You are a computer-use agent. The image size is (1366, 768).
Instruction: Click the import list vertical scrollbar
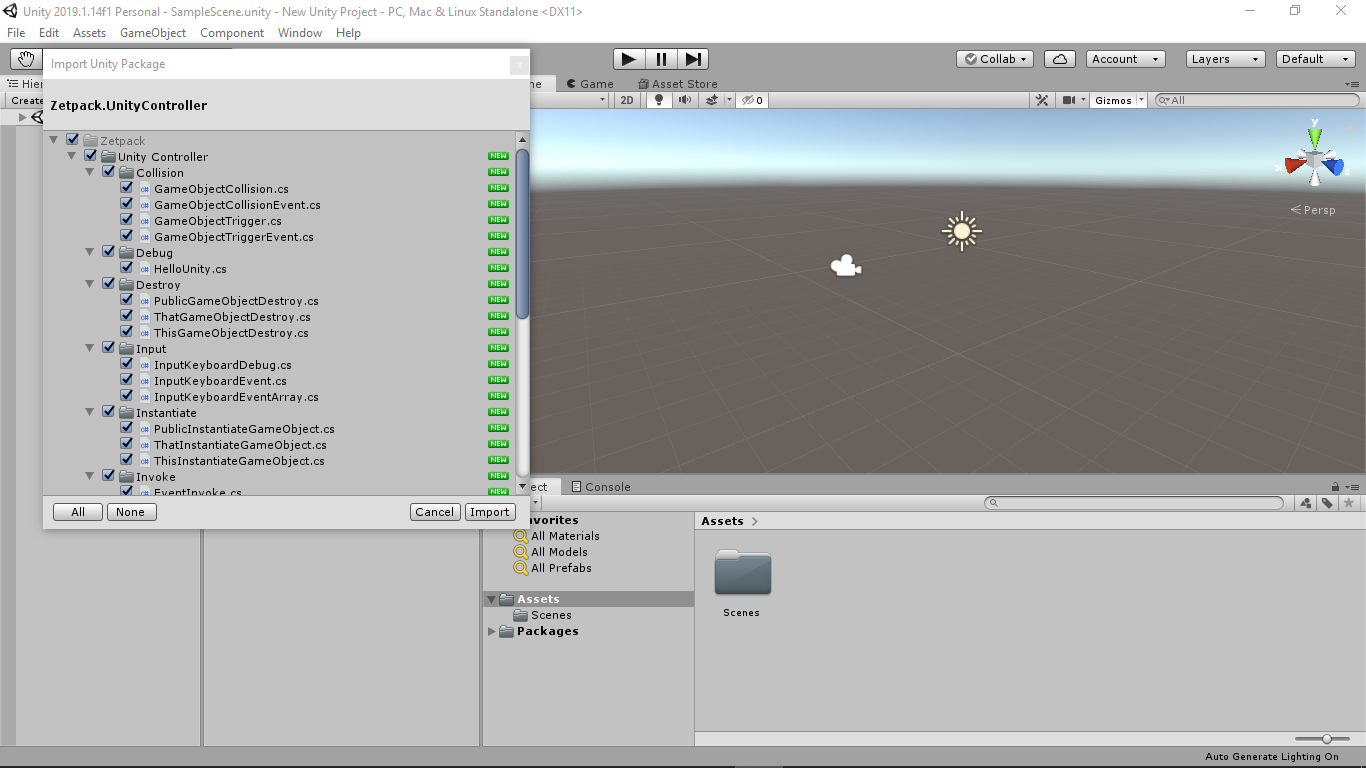pyautogui.click(x=522, y=233)
